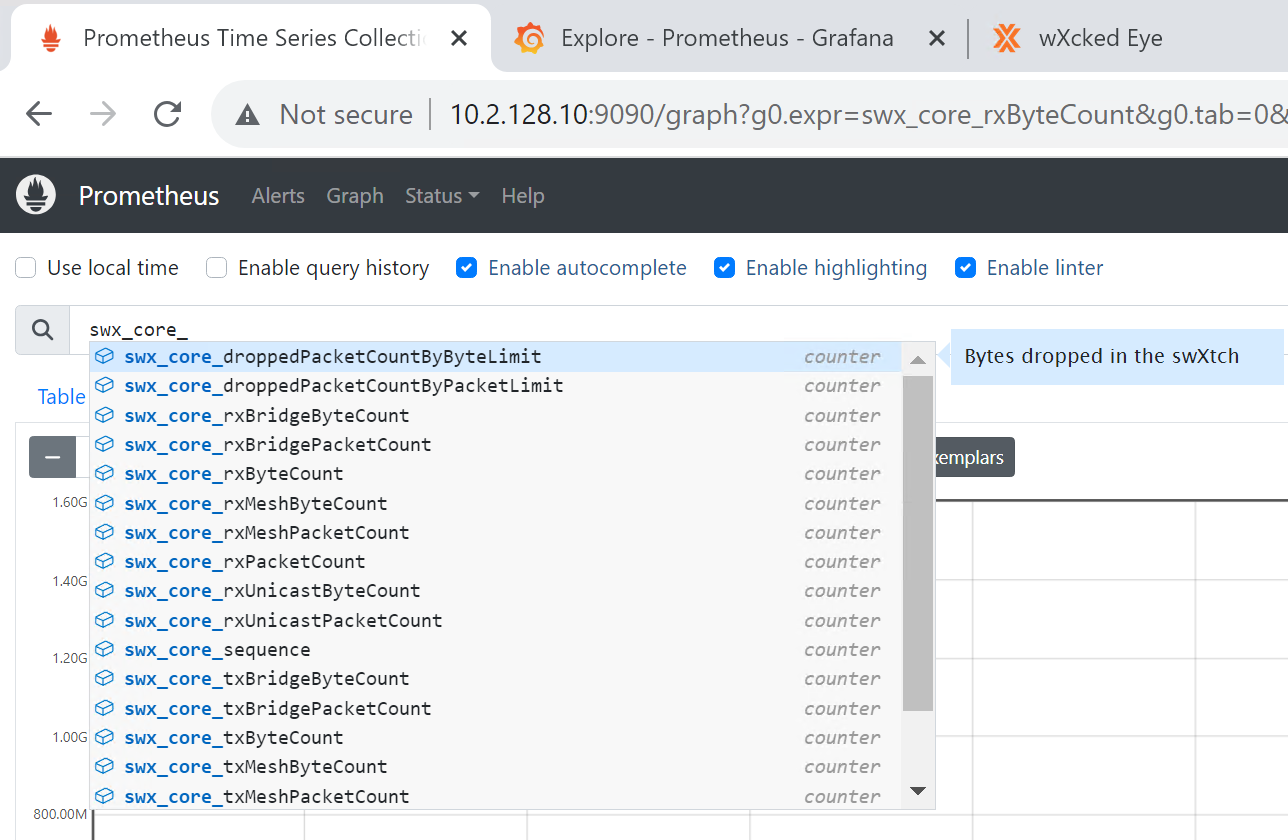Screen dimensions: 1288x840
Task: Click the browser forward arrow
Action: coord(103,114)
